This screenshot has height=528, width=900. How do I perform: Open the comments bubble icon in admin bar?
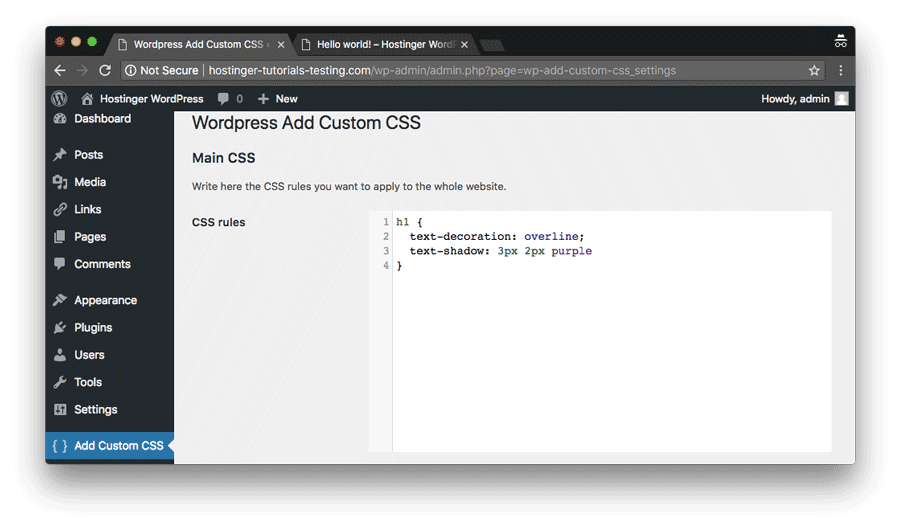pyautogui.click(x=223, y=99)
